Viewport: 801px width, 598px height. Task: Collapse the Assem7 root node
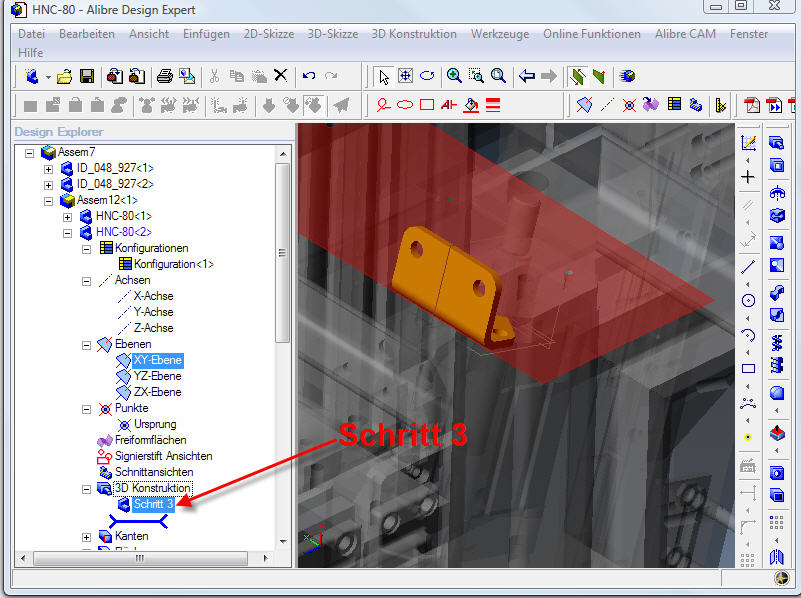30,153
